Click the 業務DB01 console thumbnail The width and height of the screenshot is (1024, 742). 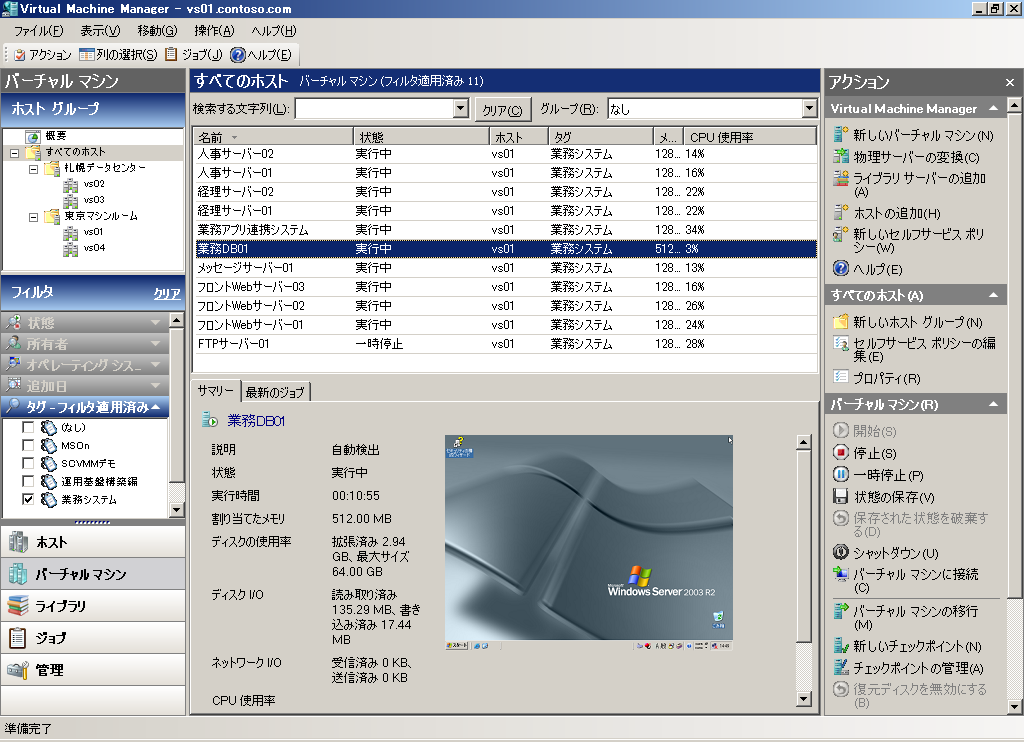point(588,543)
